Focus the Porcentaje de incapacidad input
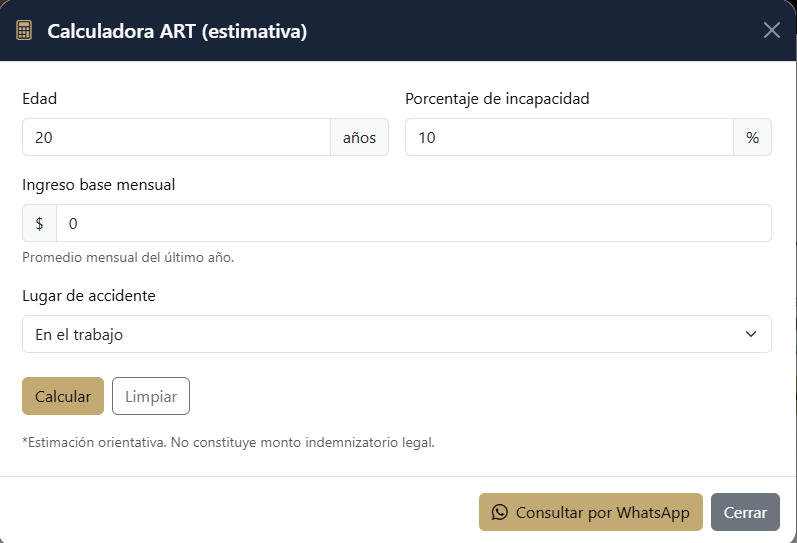 [569, 137]
